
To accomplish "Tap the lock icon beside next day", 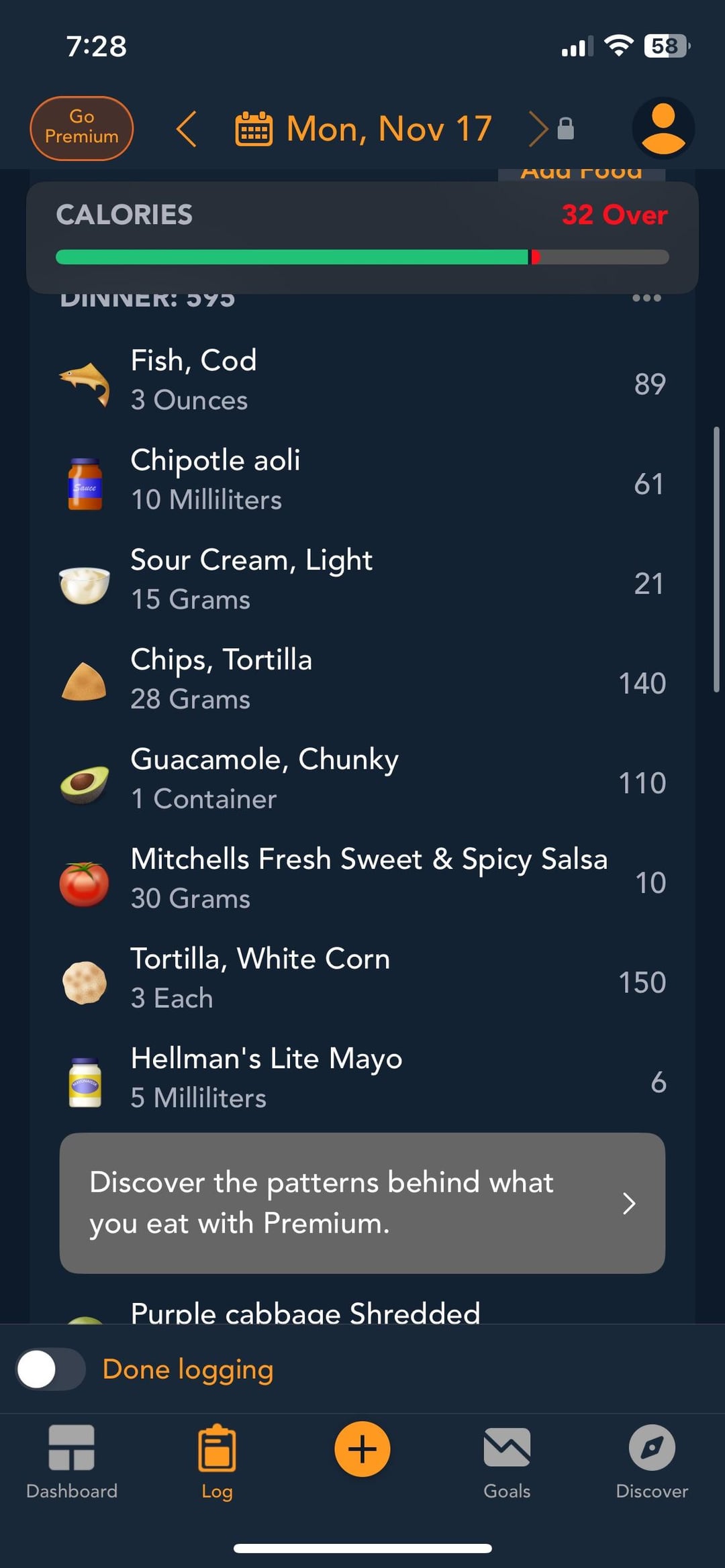I will coord(566,128).
